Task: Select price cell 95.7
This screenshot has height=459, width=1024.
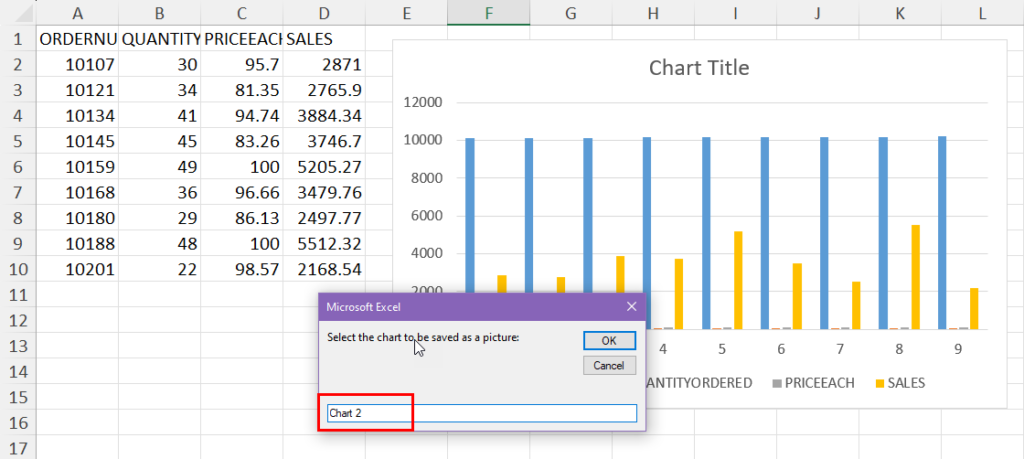Action: coord(242,65)
